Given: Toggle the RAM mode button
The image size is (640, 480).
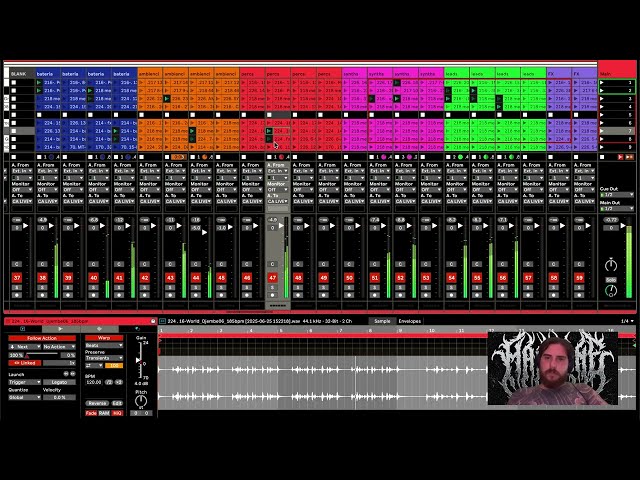Looking at the screenshot, I should tap(104, 413).
